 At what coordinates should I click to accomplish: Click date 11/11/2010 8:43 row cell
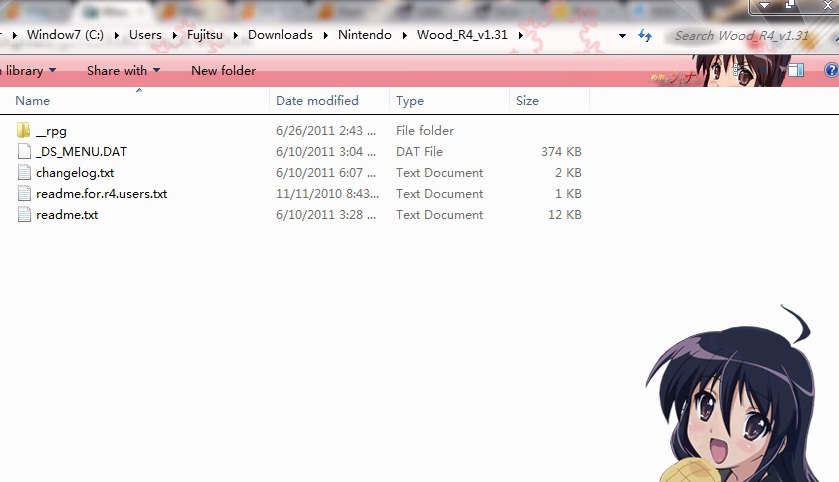click(x=327, y=194)
